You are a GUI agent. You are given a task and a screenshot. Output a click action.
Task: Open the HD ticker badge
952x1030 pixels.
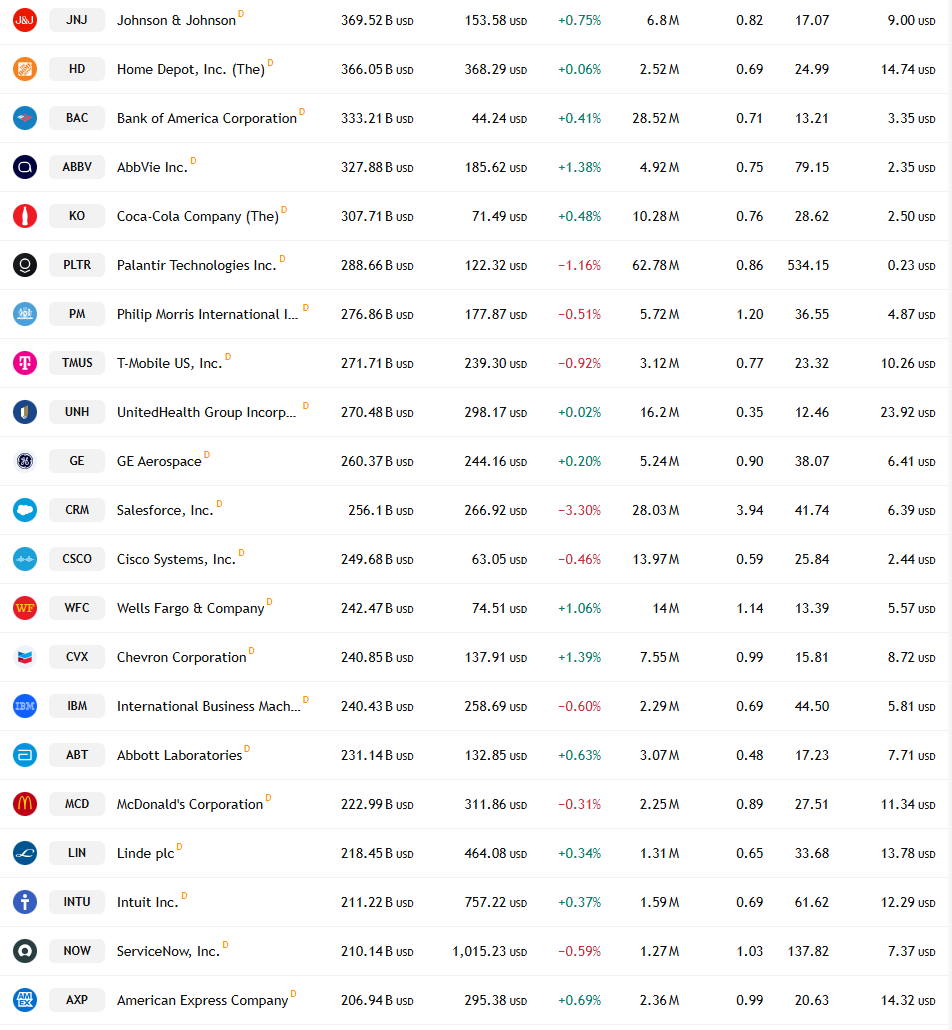(77, 69)
